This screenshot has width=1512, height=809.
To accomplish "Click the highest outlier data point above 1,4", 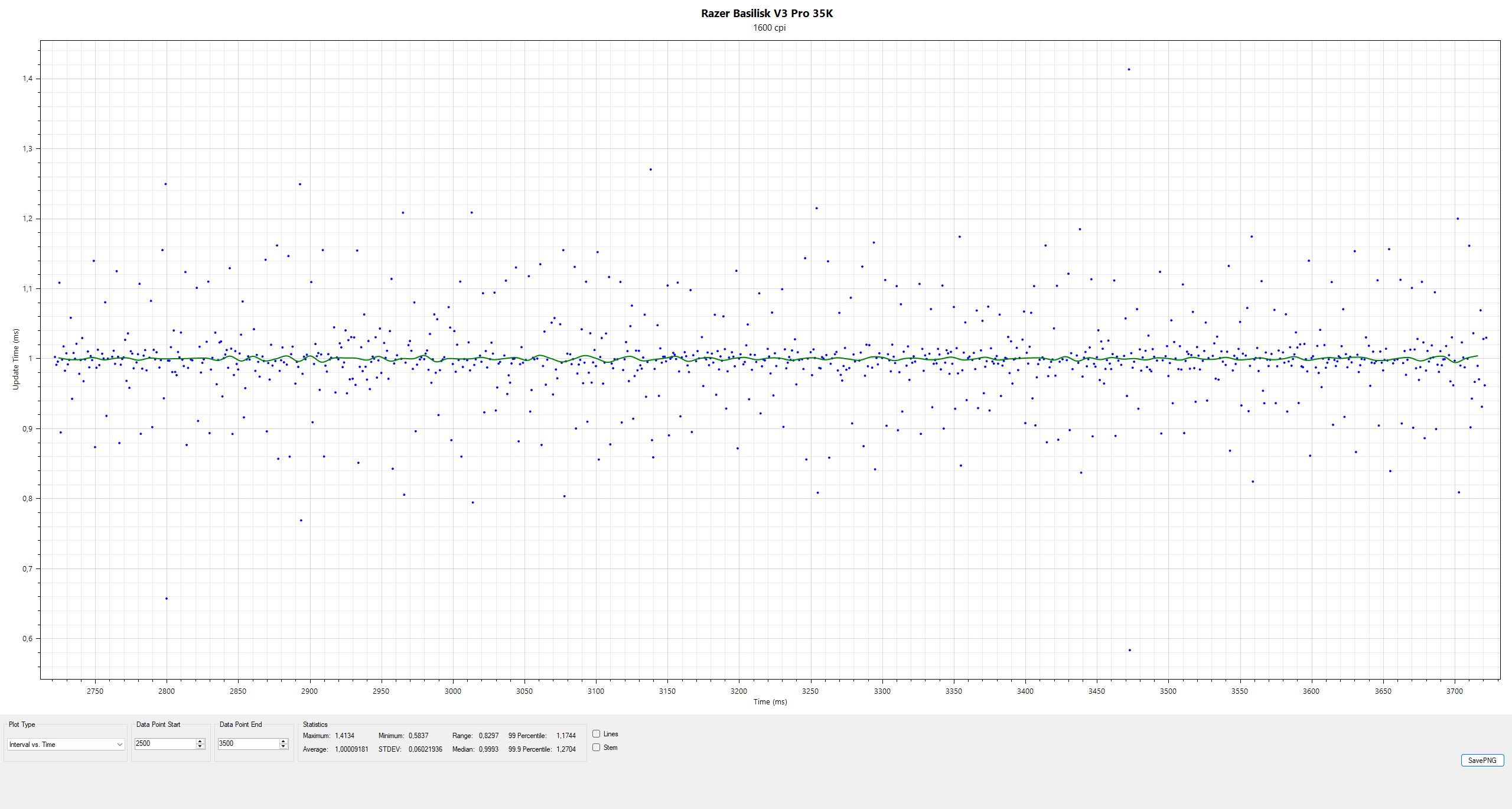I will tap(1129, 69).
